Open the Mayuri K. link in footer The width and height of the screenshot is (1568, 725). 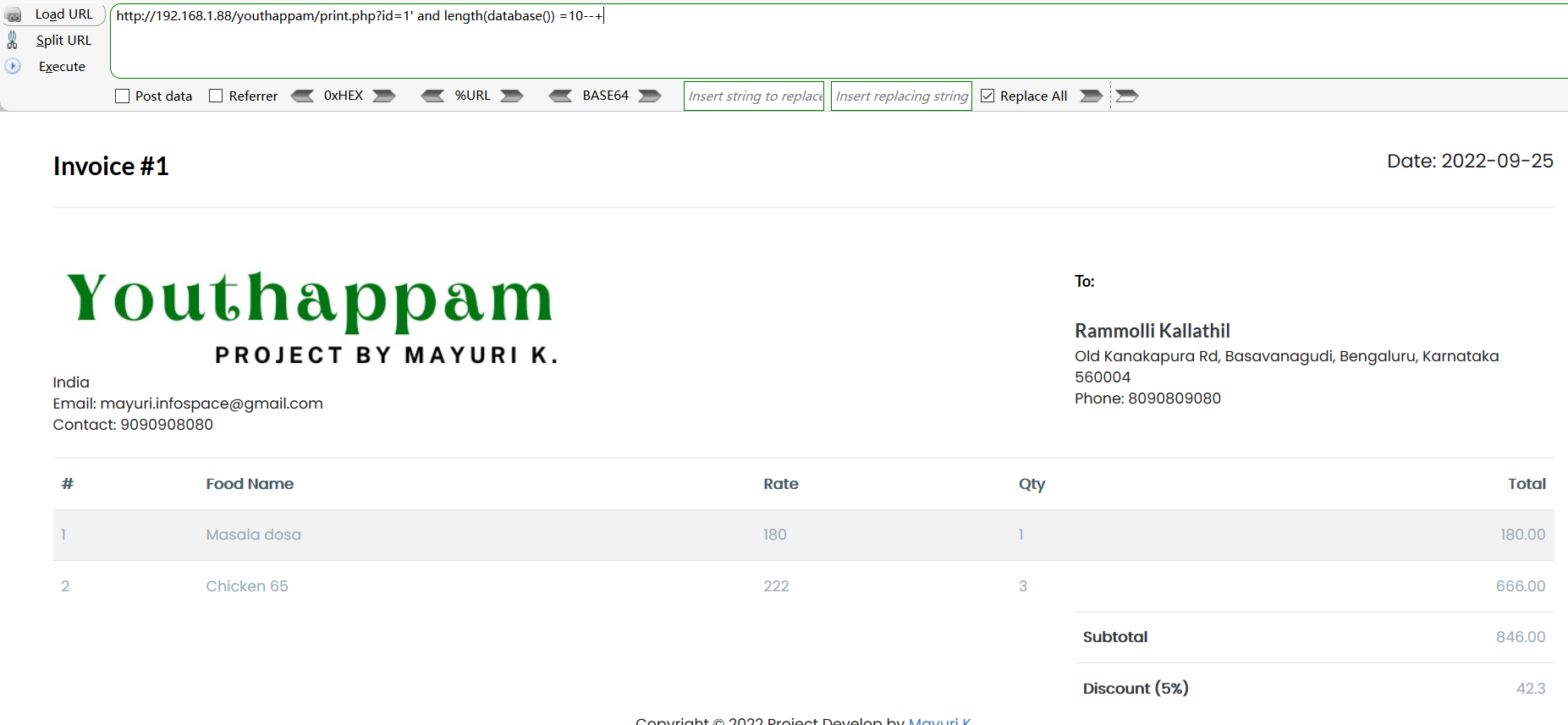click(939, 721)
